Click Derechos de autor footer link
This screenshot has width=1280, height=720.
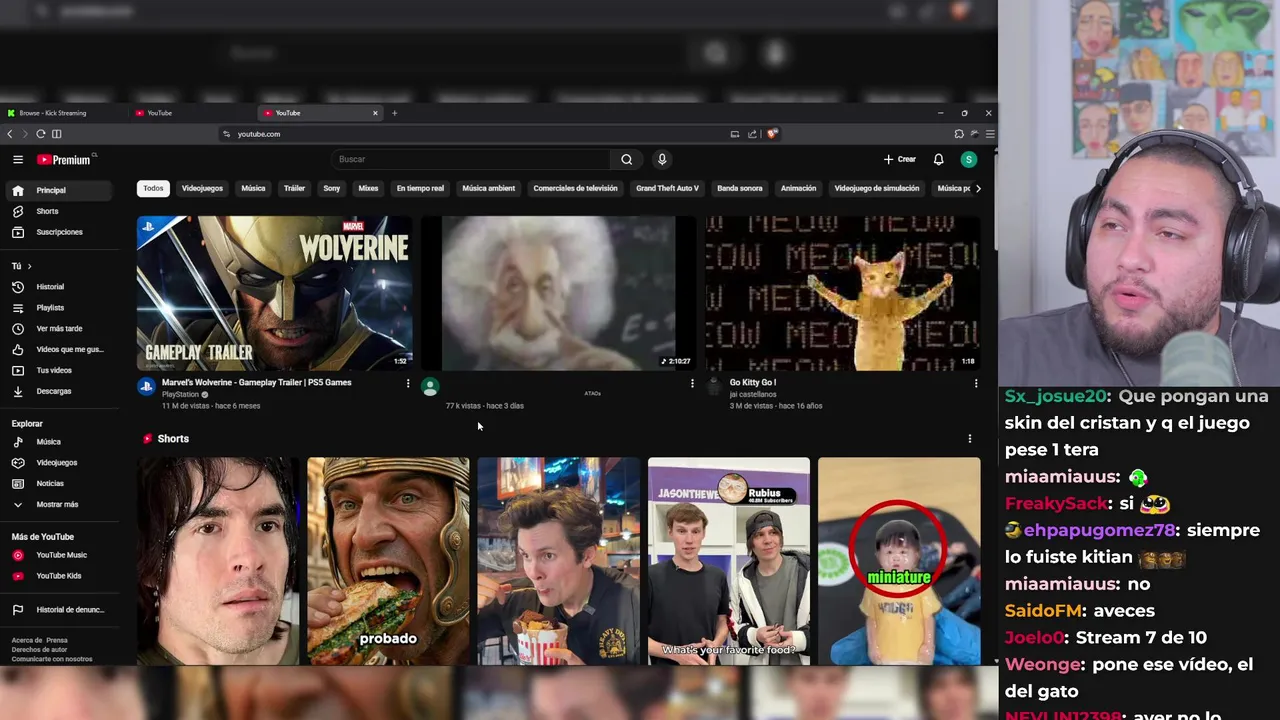(x=39, y=650)
